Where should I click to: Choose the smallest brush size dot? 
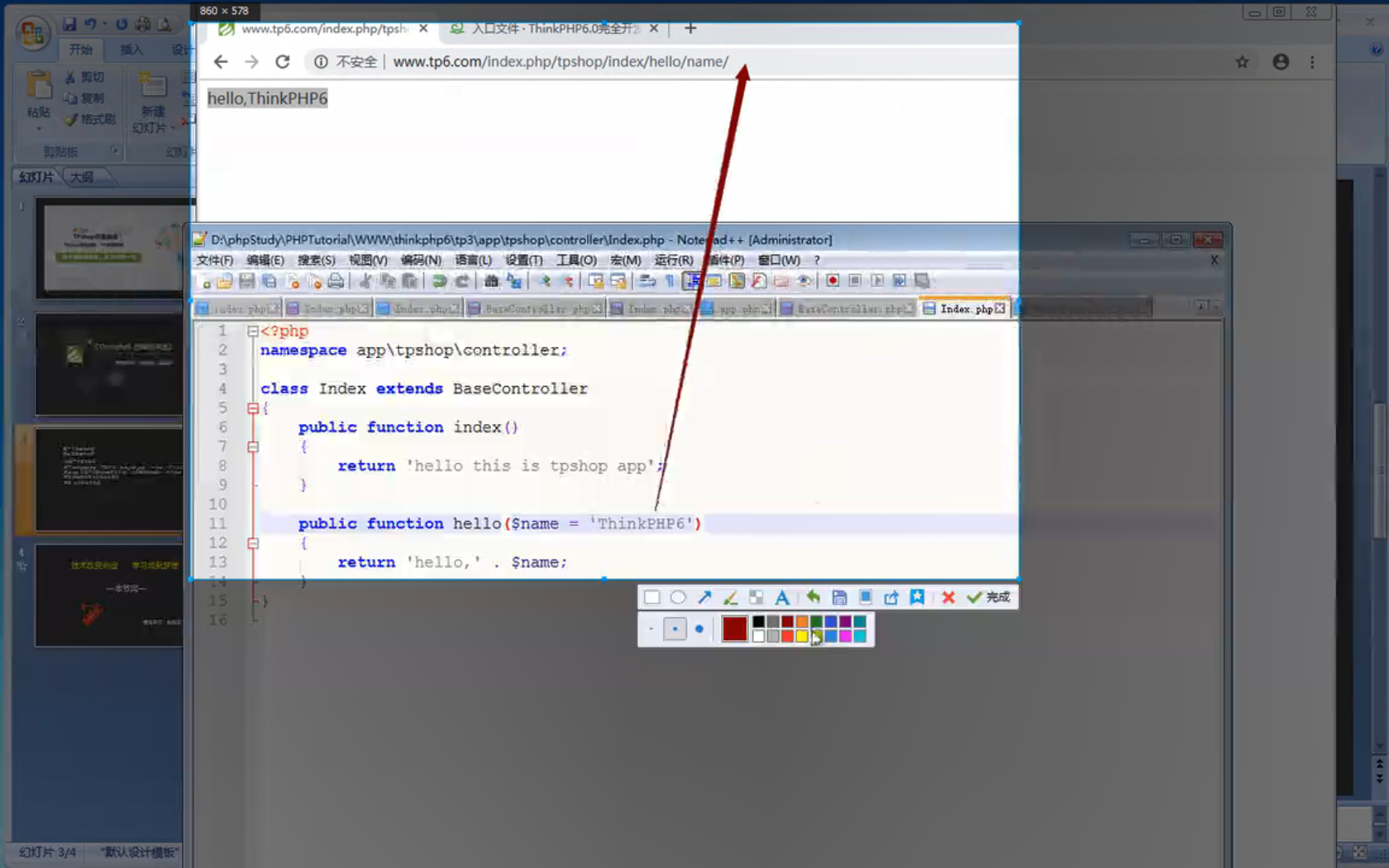point(651,629)
